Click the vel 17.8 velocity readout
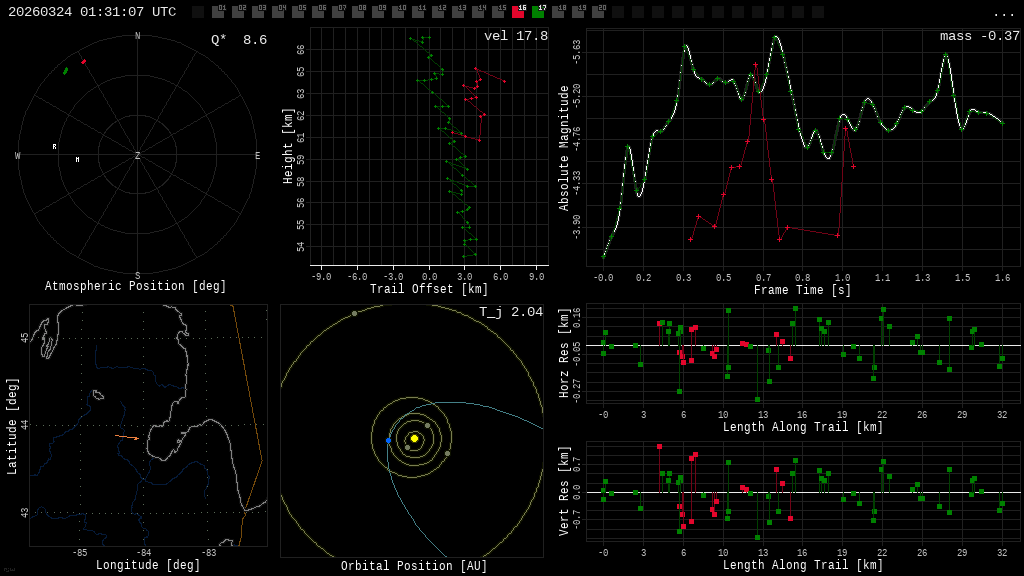Image resolution: width=1024 pixels, height=576 pixels. [516, 36]
